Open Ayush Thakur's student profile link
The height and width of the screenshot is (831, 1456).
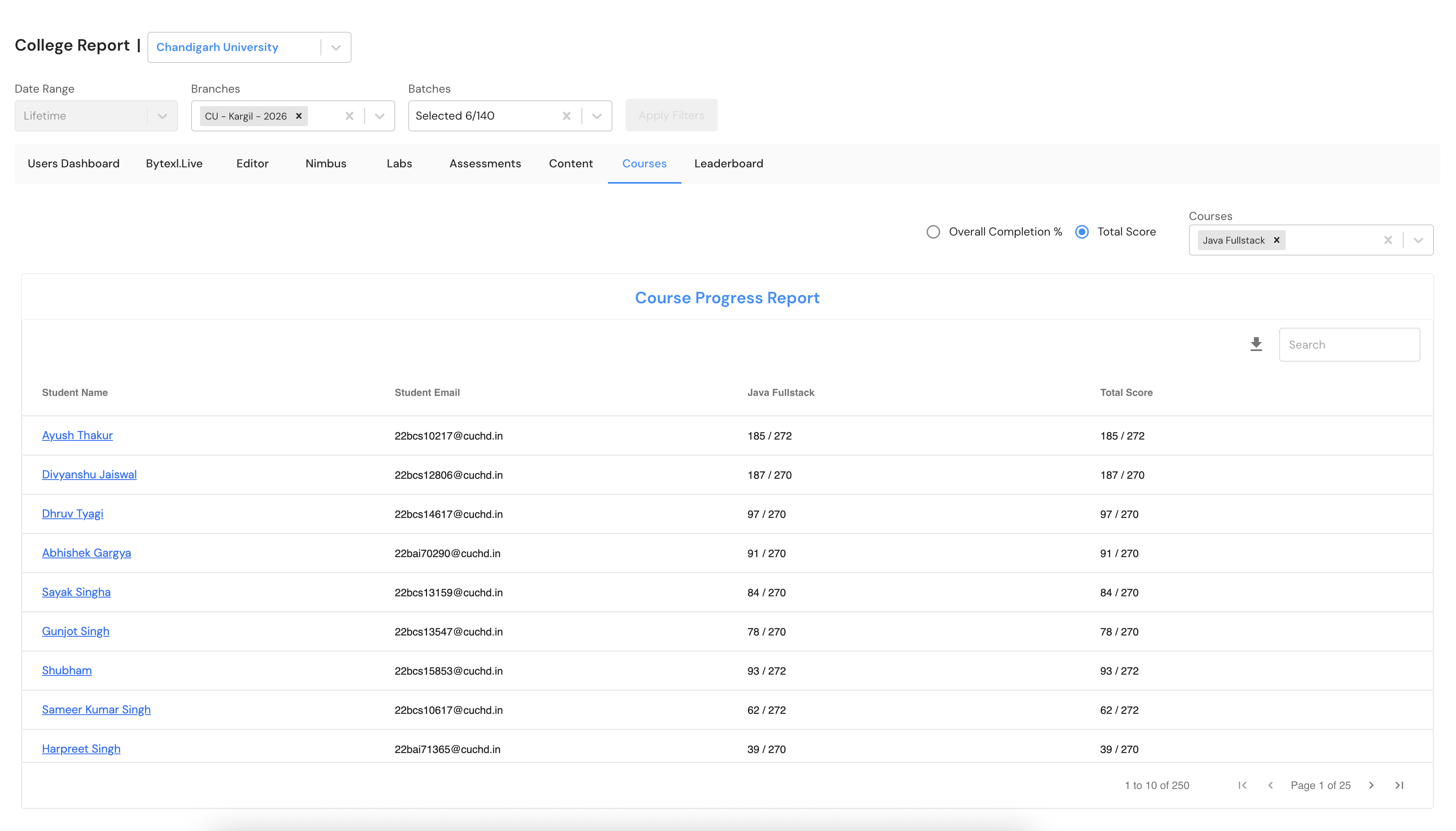(x=77, y=435)
